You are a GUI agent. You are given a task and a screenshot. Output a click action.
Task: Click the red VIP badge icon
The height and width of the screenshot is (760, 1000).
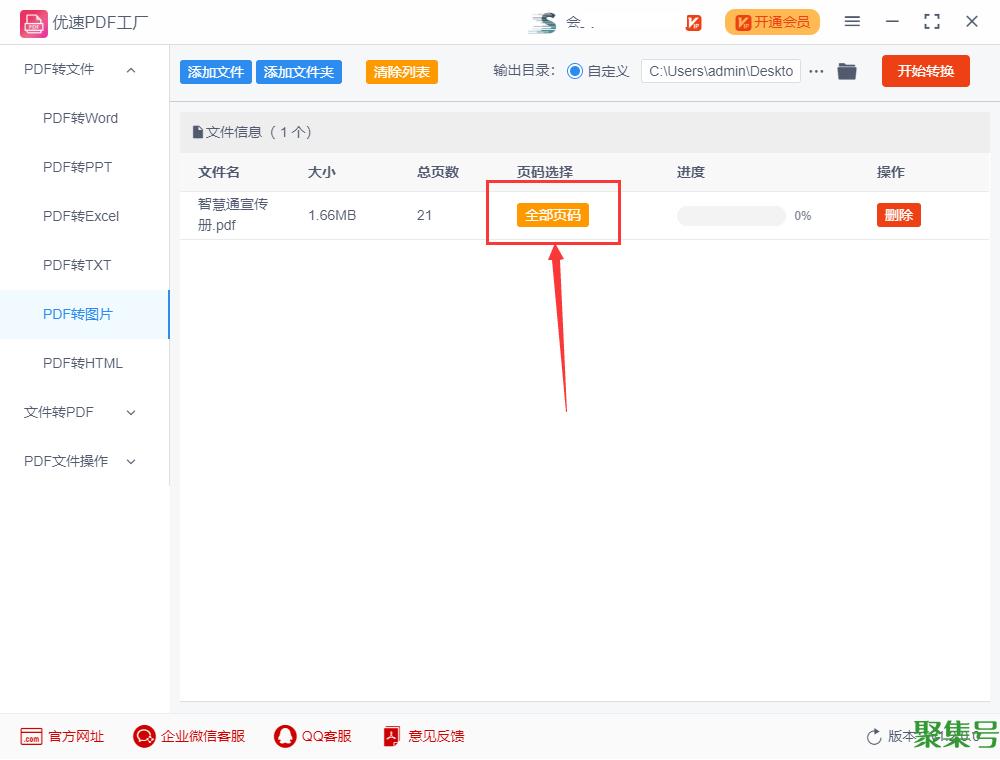[693, 22]
